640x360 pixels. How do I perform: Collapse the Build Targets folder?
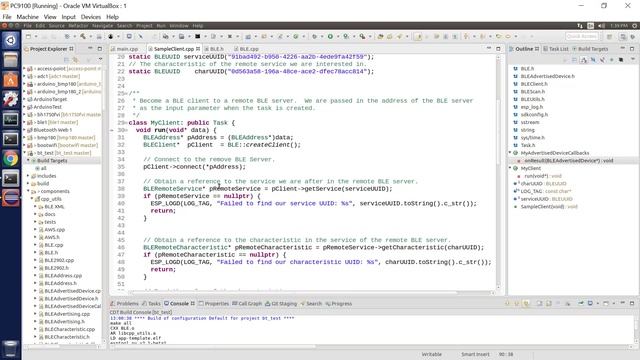28,160
